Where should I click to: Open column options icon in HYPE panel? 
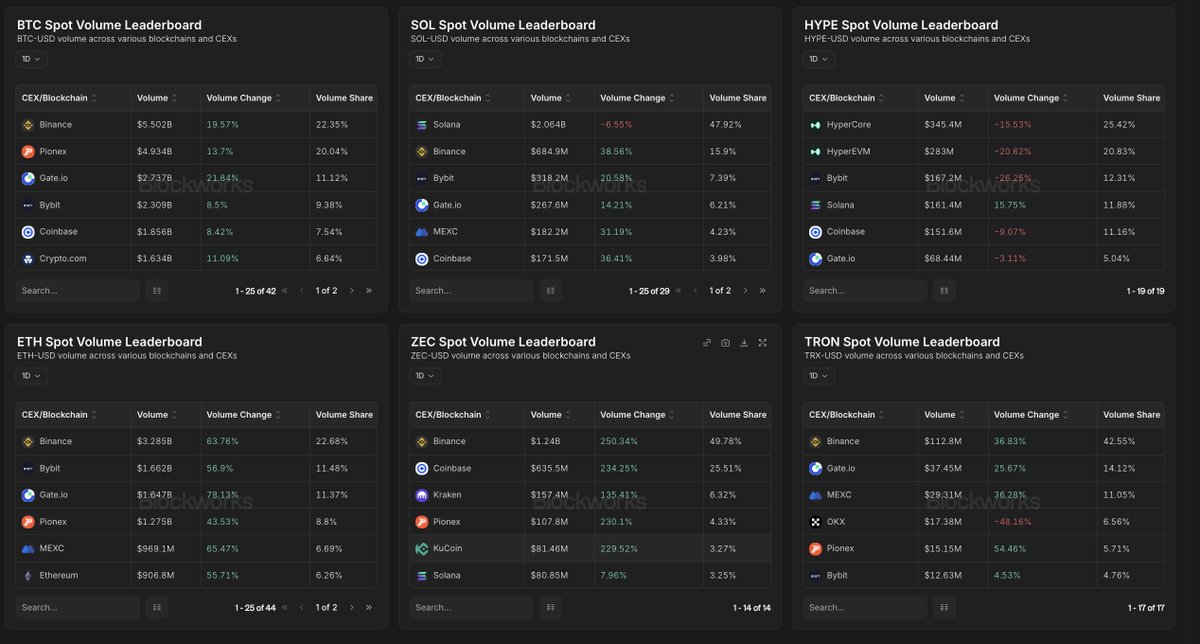tap(944, 291)
